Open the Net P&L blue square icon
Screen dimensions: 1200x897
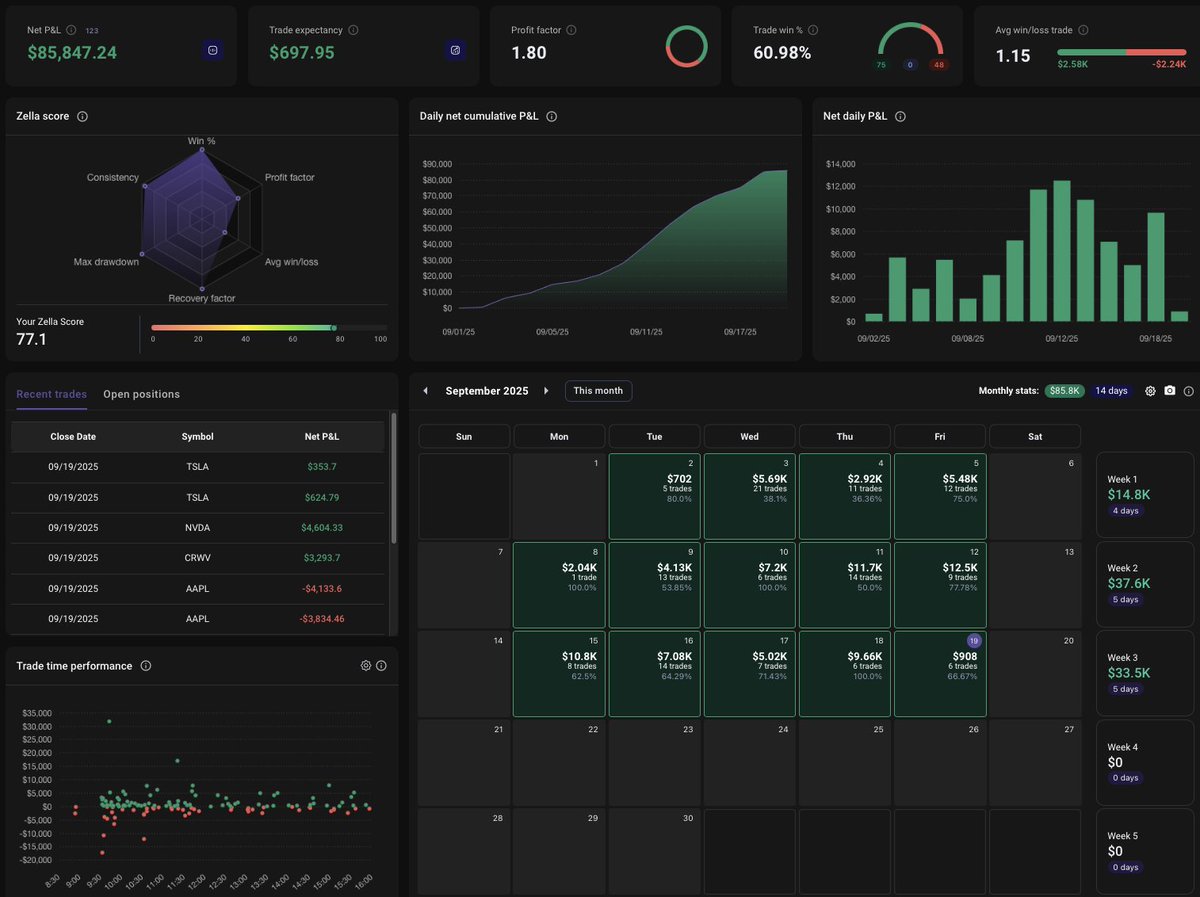[x=212, y=49]
